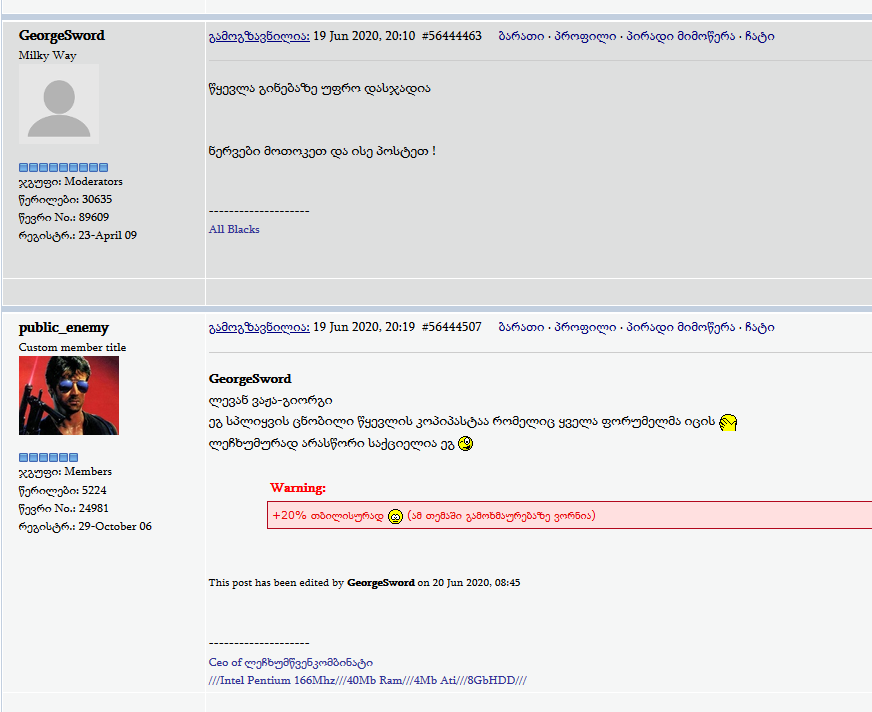Screen dimensions: 872x712
Task: Click bold 'GeorgeSword' quoted name in post body
Action: tap(250, 379)
